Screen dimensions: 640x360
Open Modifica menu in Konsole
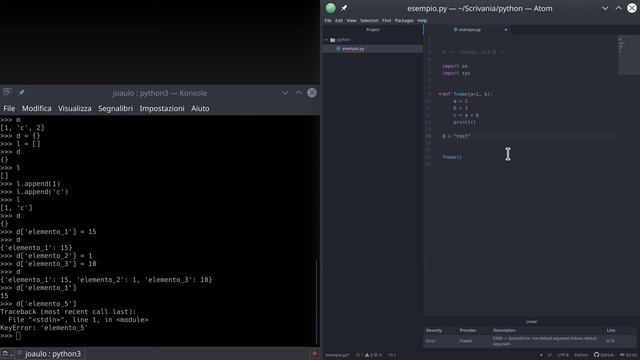[x=37, y=109]
